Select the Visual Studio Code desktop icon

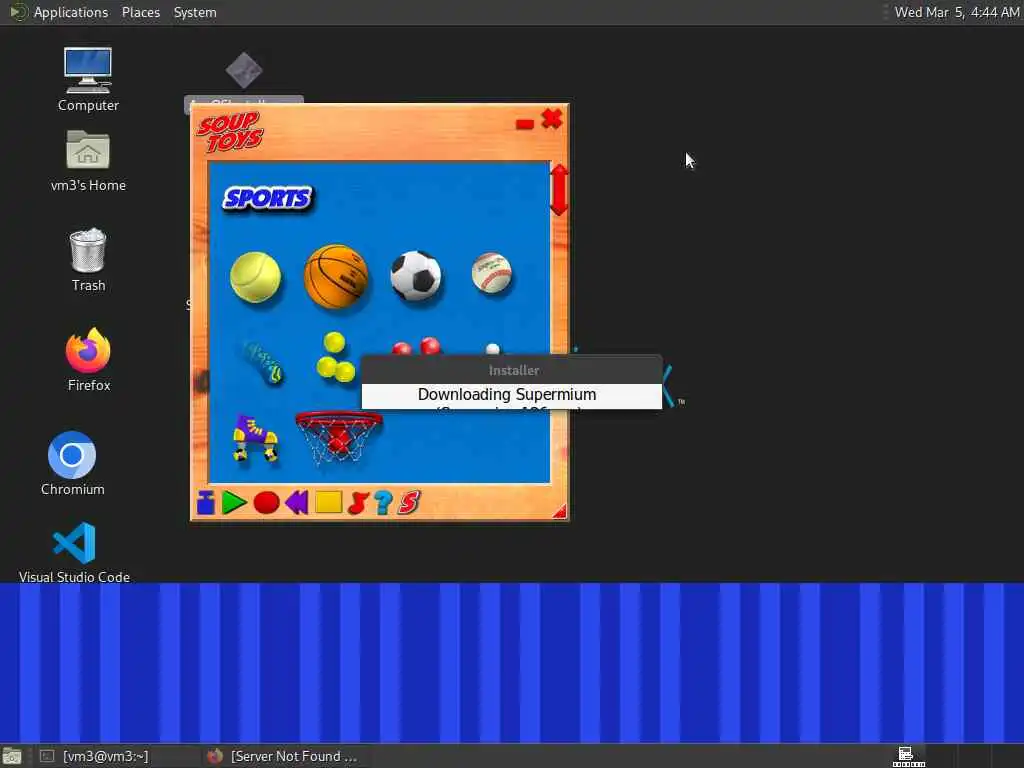74,552
